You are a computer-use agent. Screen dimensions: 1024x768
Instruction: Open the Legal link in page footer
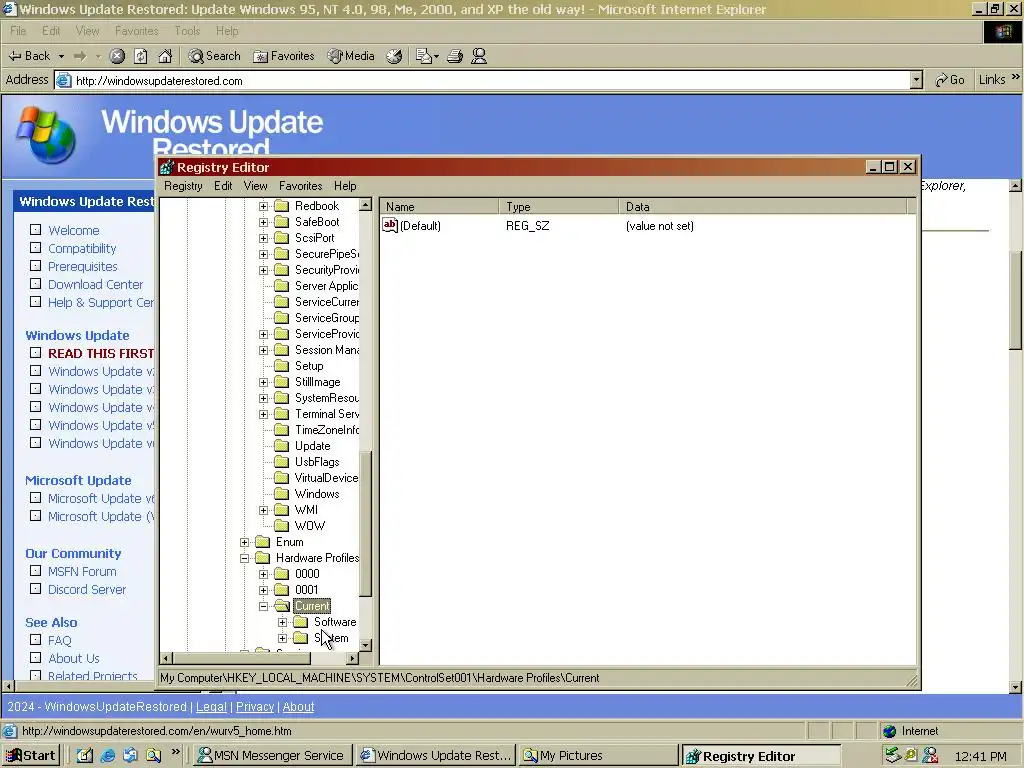tap(212, 707)
